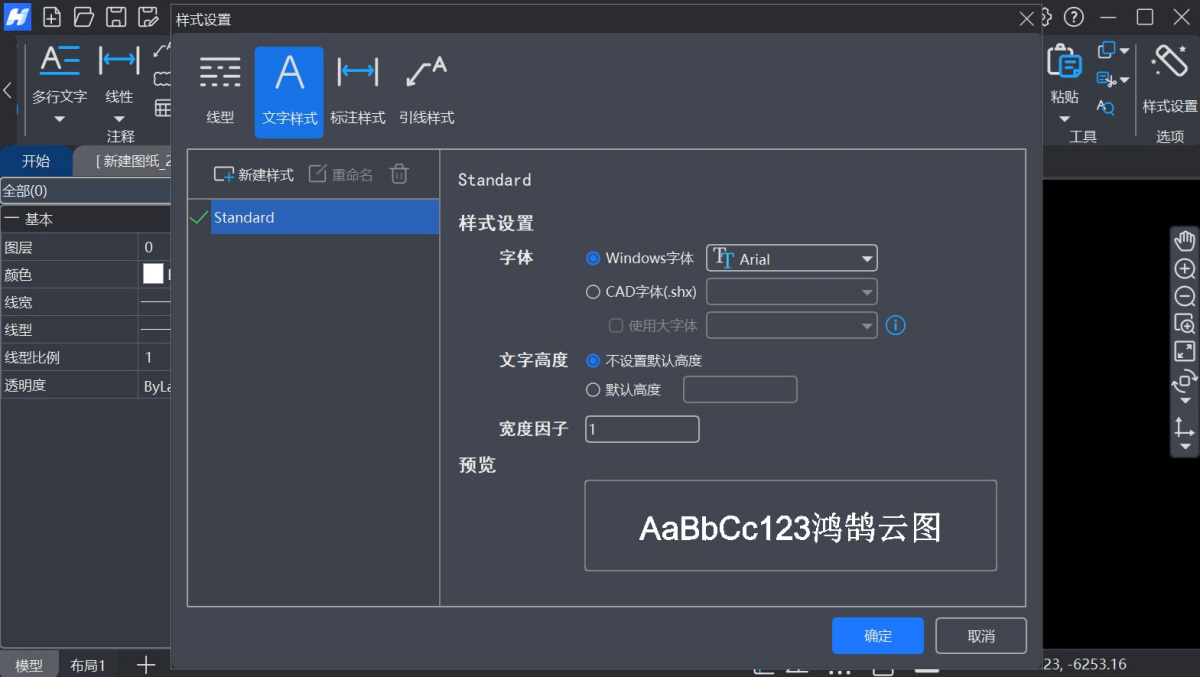Viewport: 1200px width, 677px height.
Task: Click the 新建样式 new style icon
Action: click(x=224, y=174)
